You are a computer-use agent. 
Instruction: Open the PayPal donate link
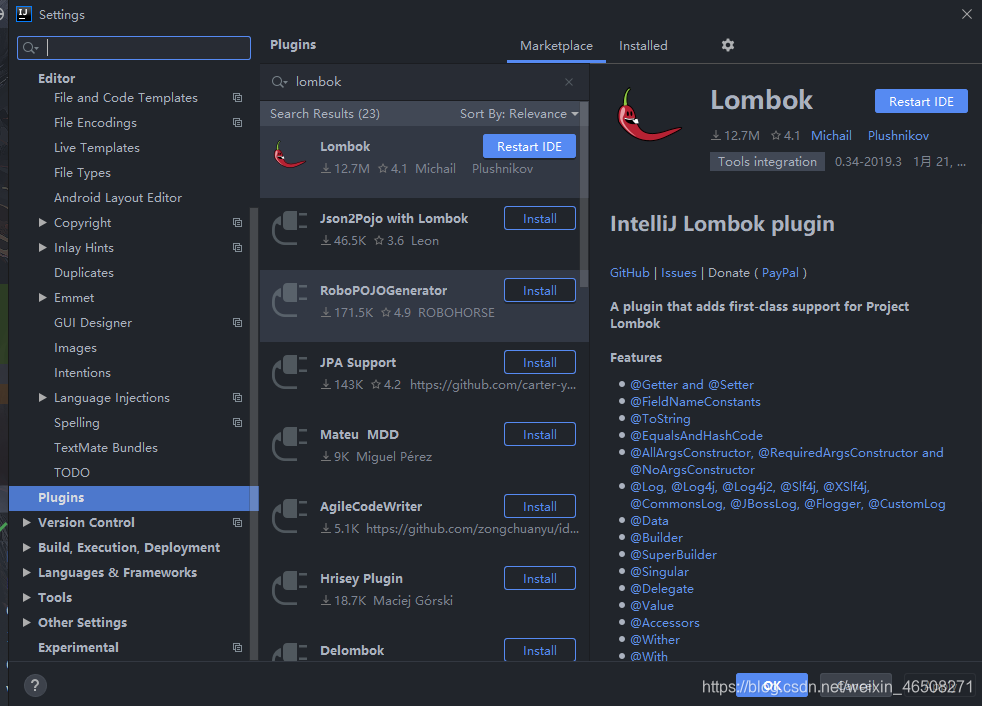pos(780,273)
